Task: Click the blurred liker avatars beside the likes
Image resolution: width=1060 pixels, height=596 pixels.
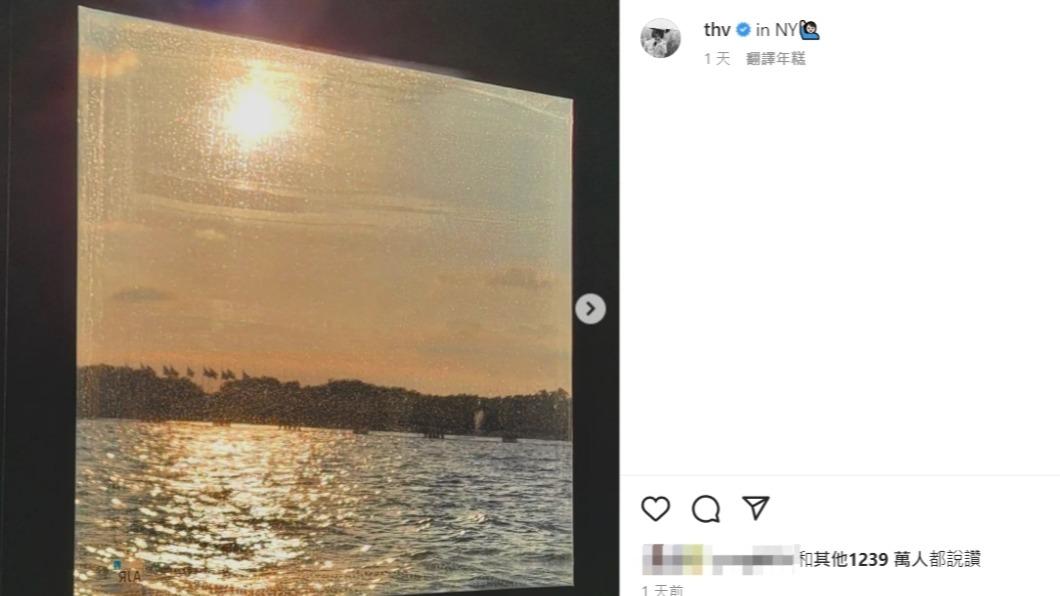Action: coord(675,559)
